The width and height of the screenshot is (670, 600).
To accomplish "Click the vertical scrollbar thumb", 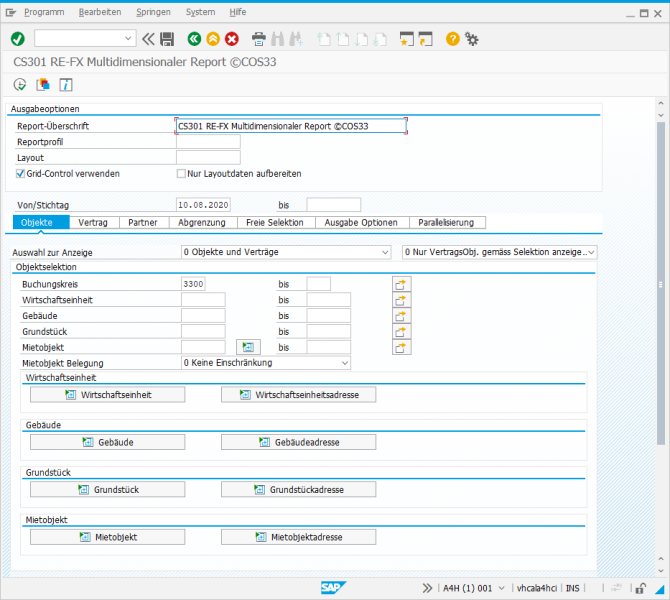I will (661, 284).
